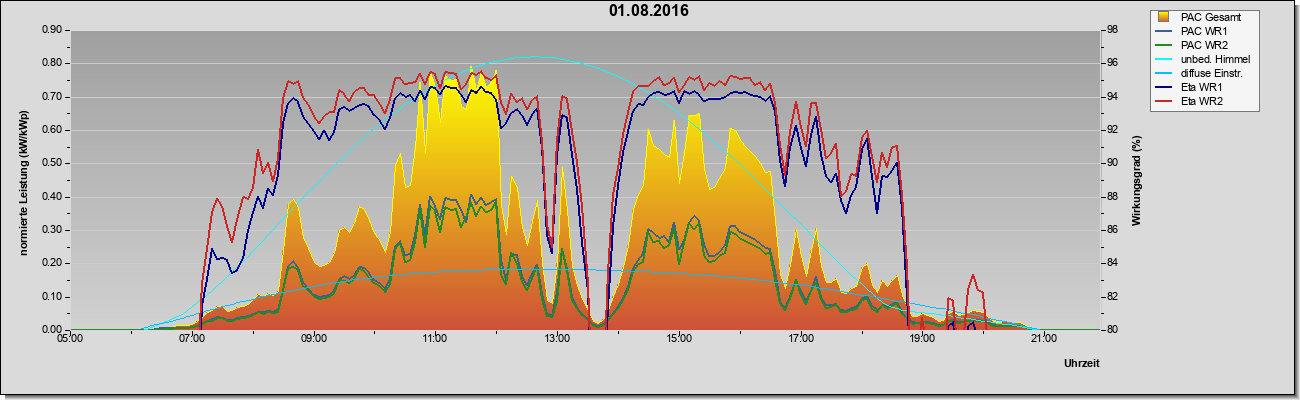Click the chart title 01.08.2016
Viewport: 1300px width, 400px height.
point(649,11)
